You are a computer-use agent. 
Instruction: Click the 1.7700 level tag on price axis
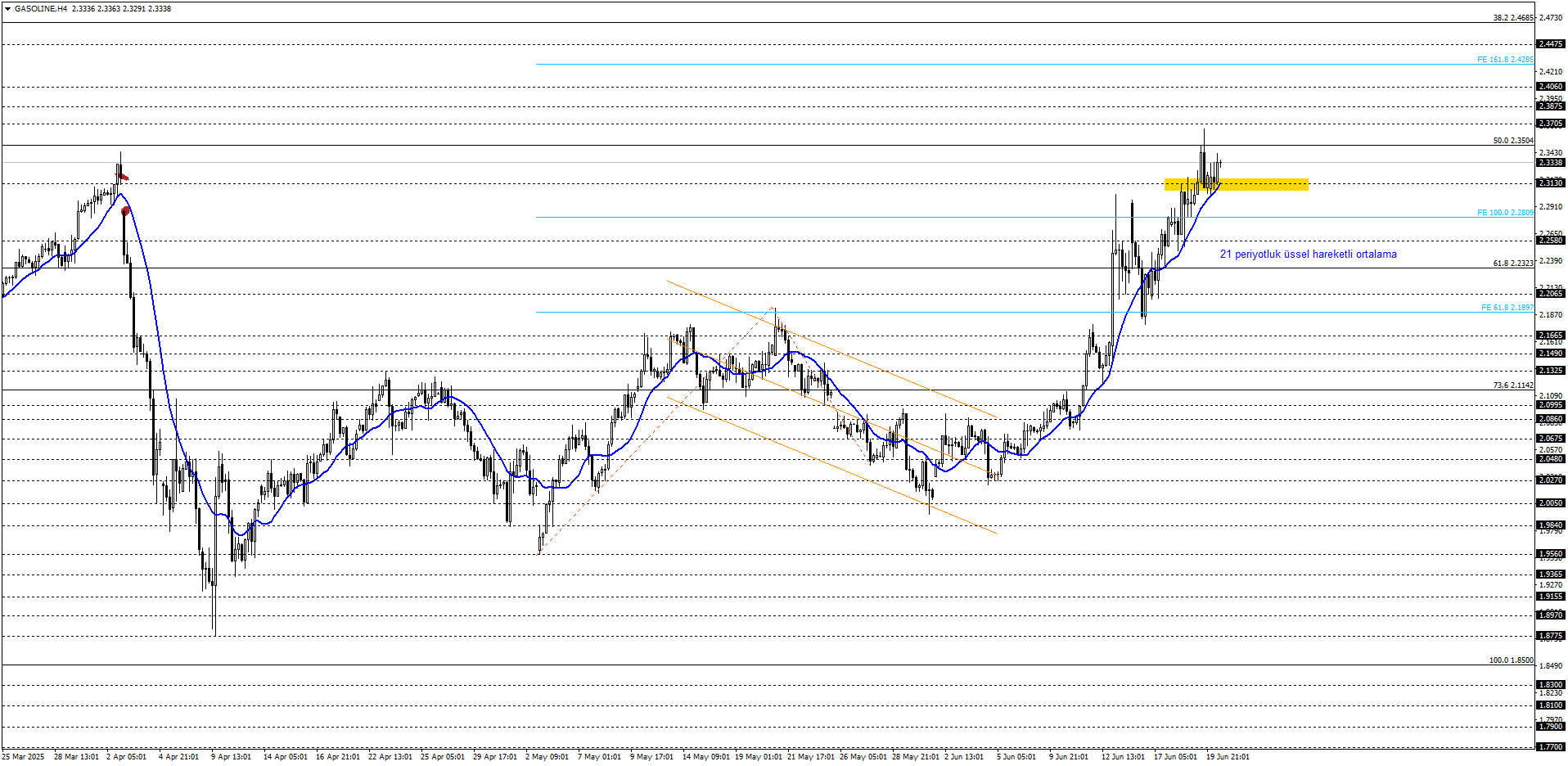coord(1551,747)
